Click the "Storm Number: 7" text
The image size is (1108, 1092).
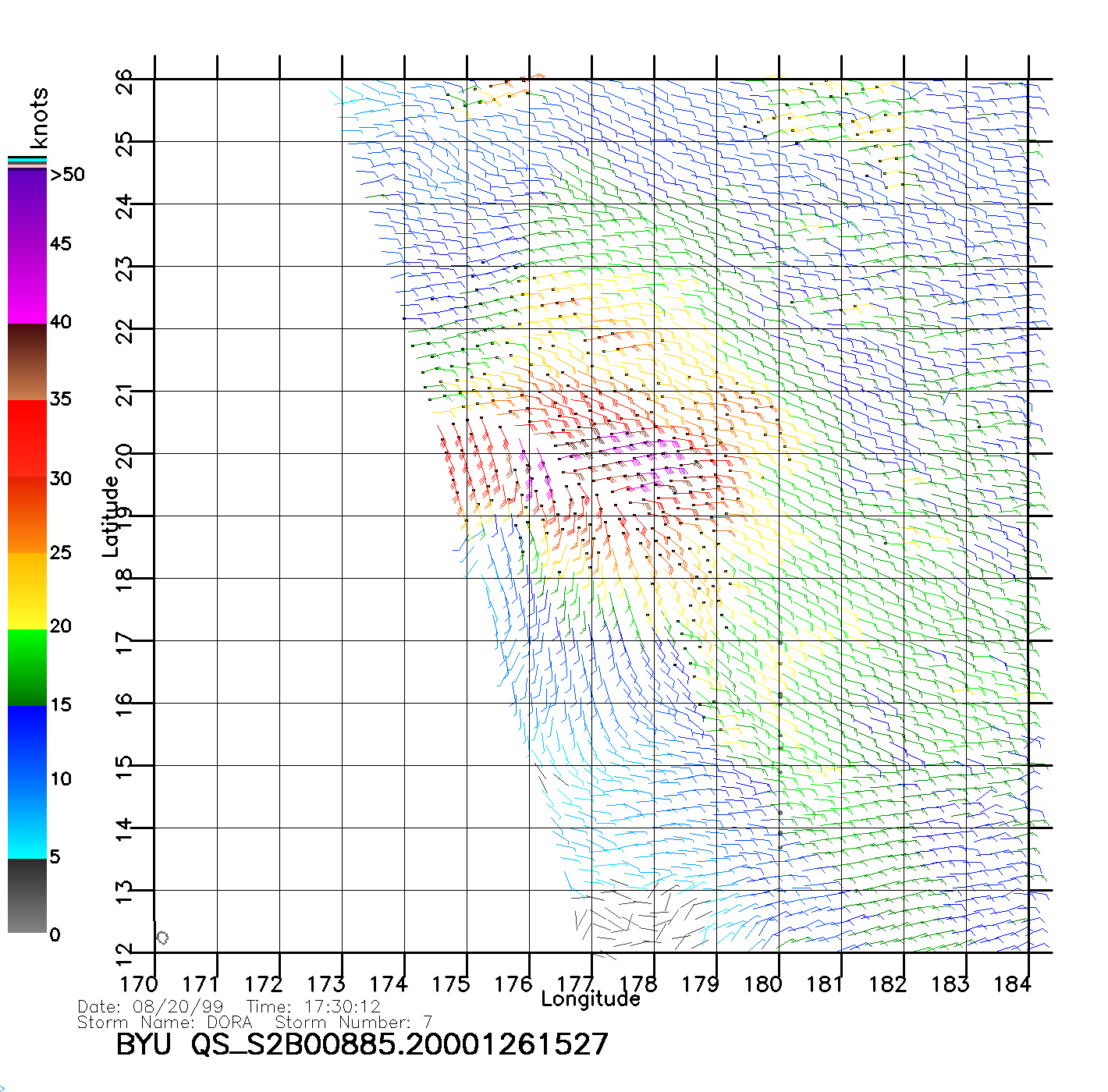(353, 1022)
